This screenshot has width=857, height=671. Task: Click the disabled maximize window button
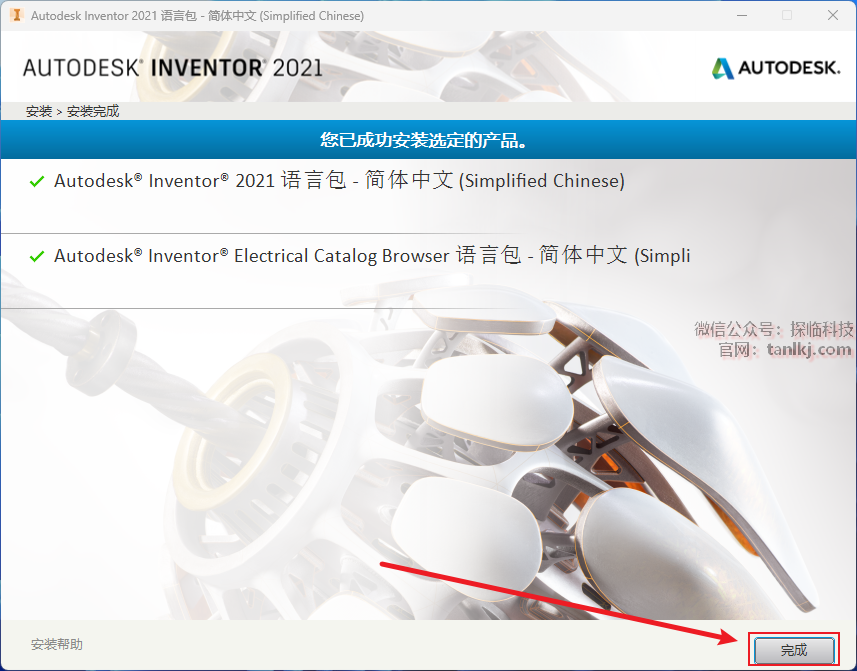pyautogui.click(x=787, y=15)
